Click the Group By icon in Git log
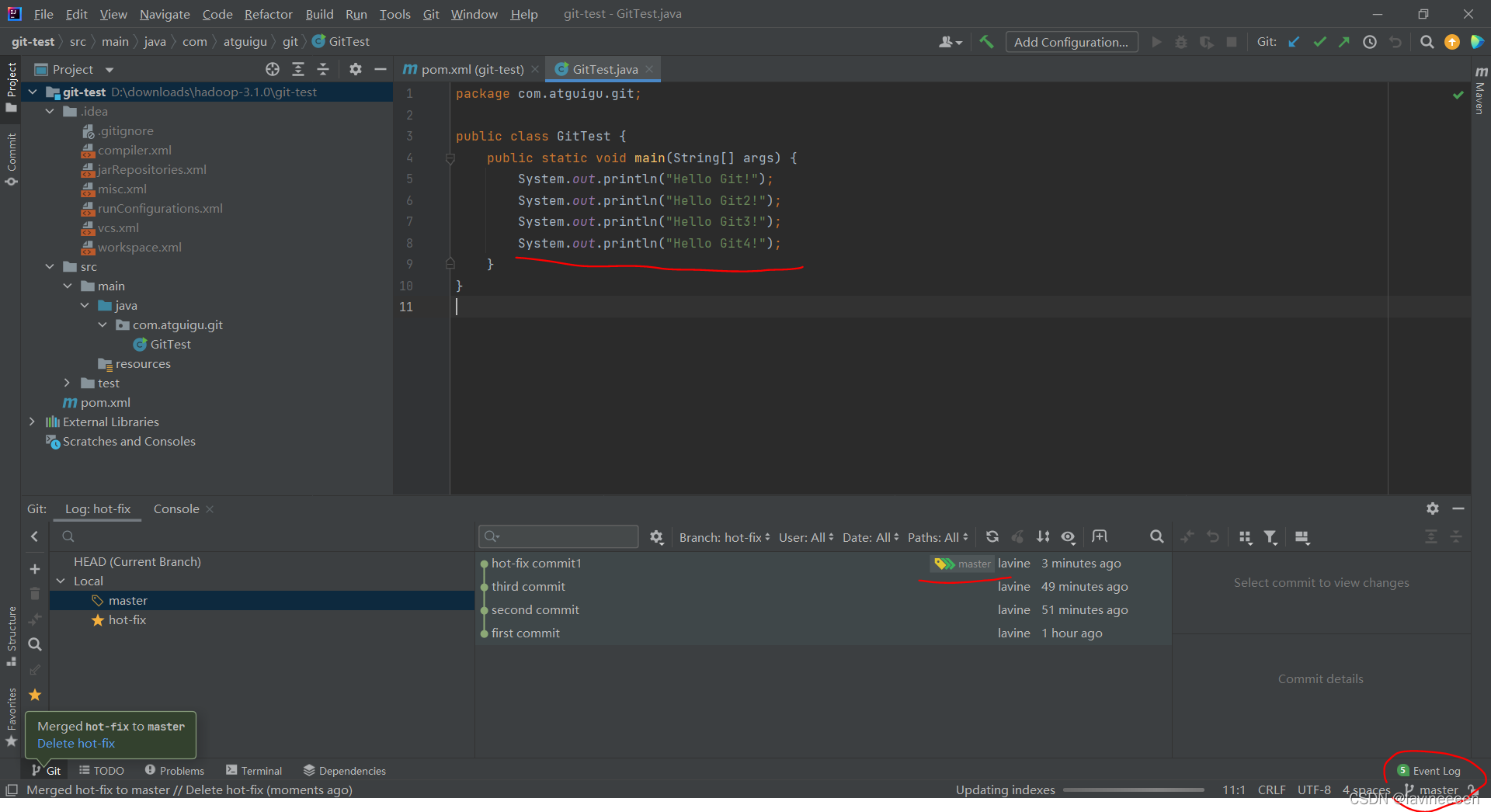Screen dimensions: 1491x812 pyautogui.click(x=1246, y=537)
